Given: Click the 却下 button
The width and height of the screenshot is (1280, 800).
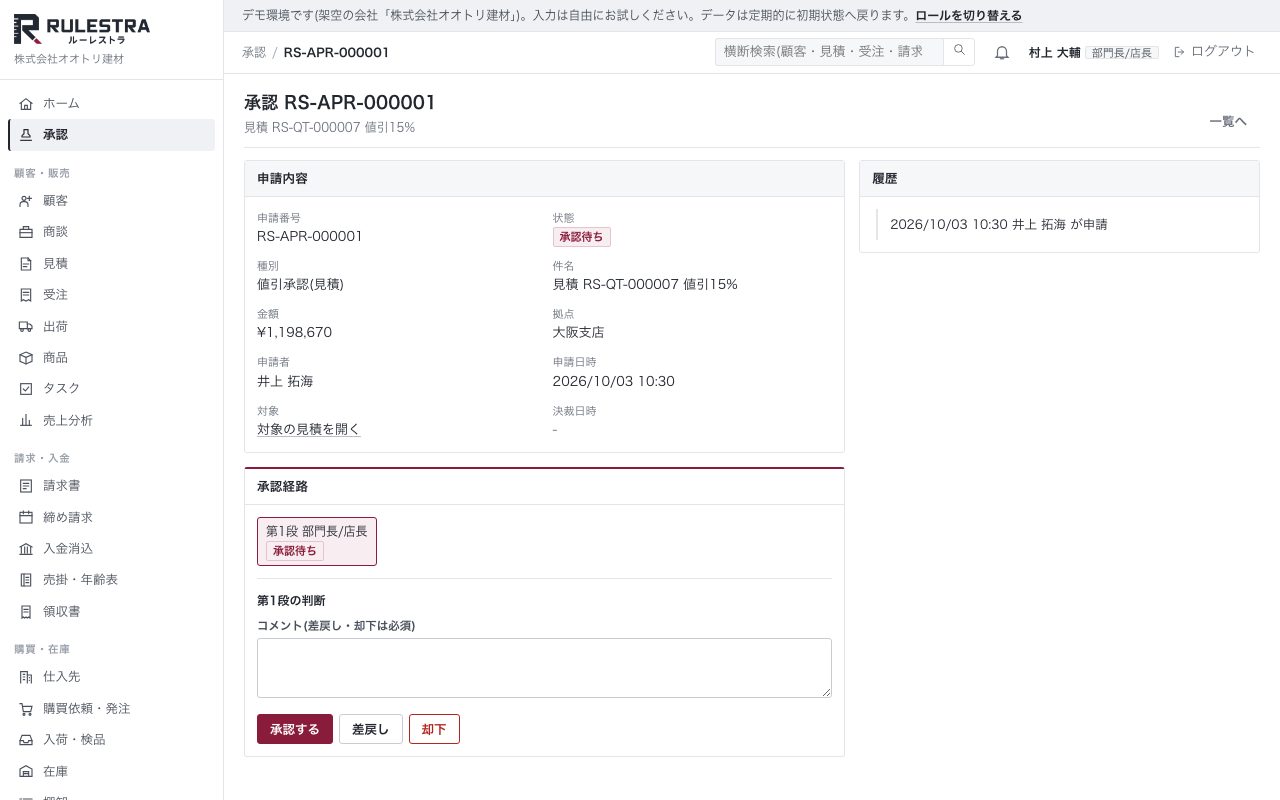Looking at the screenshot, I should click(x=434, y=729).
